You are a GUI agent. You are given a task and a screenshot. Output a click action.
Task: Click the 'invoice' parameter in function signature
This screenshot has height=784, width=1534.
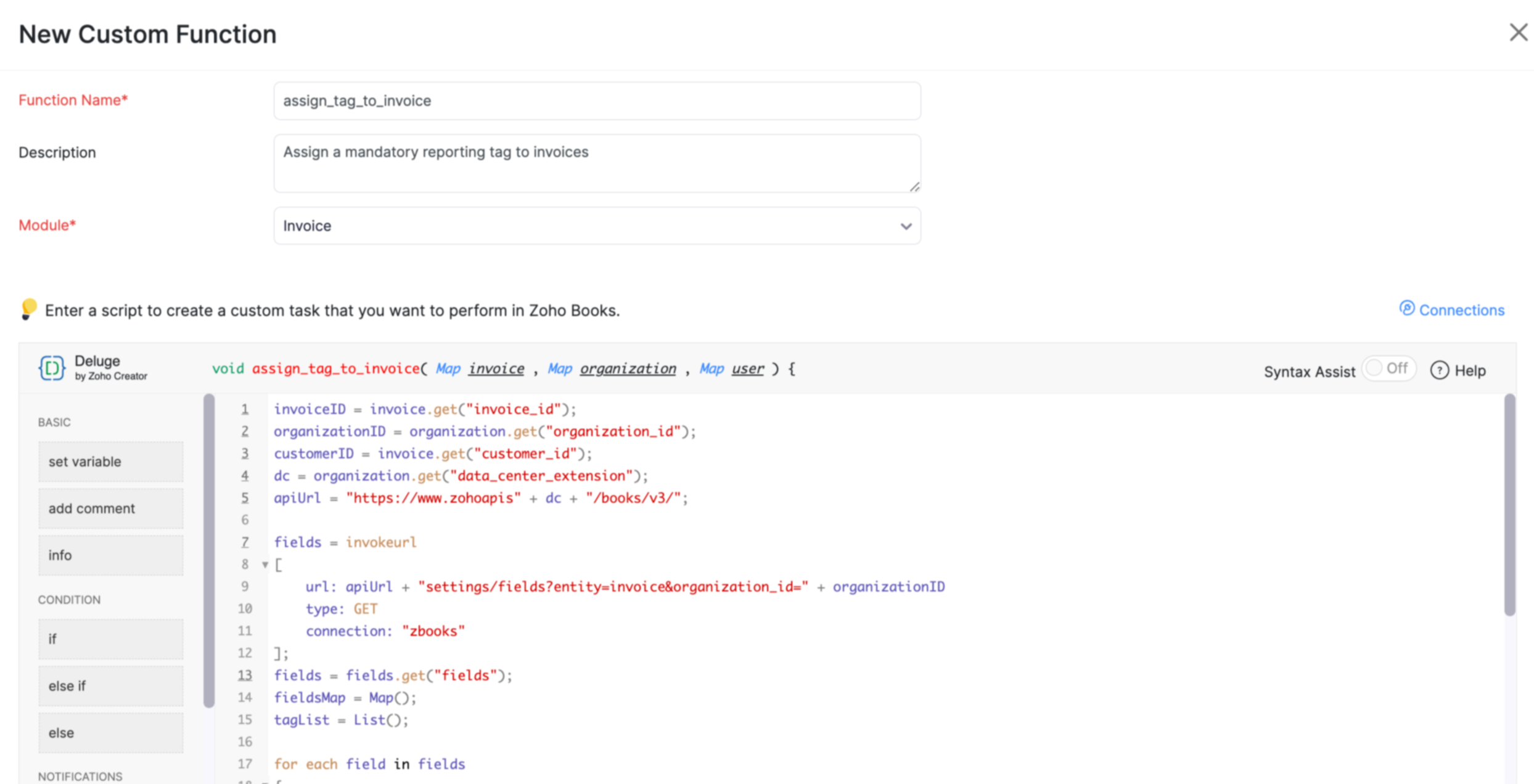[496, 369]
